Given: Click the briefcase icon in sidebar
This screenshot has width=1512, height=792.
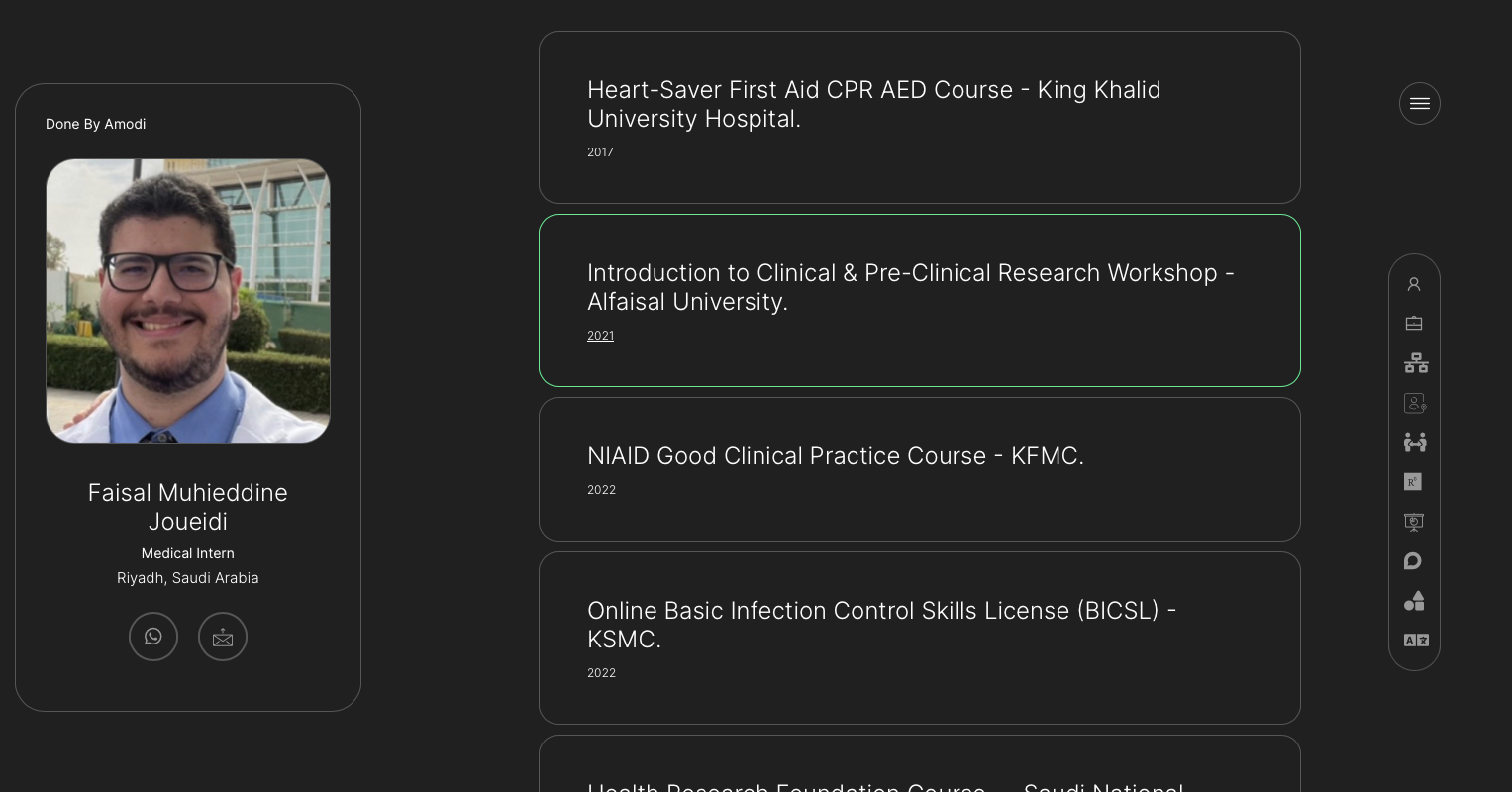Looking at the screenshot, I should 1414,324.
